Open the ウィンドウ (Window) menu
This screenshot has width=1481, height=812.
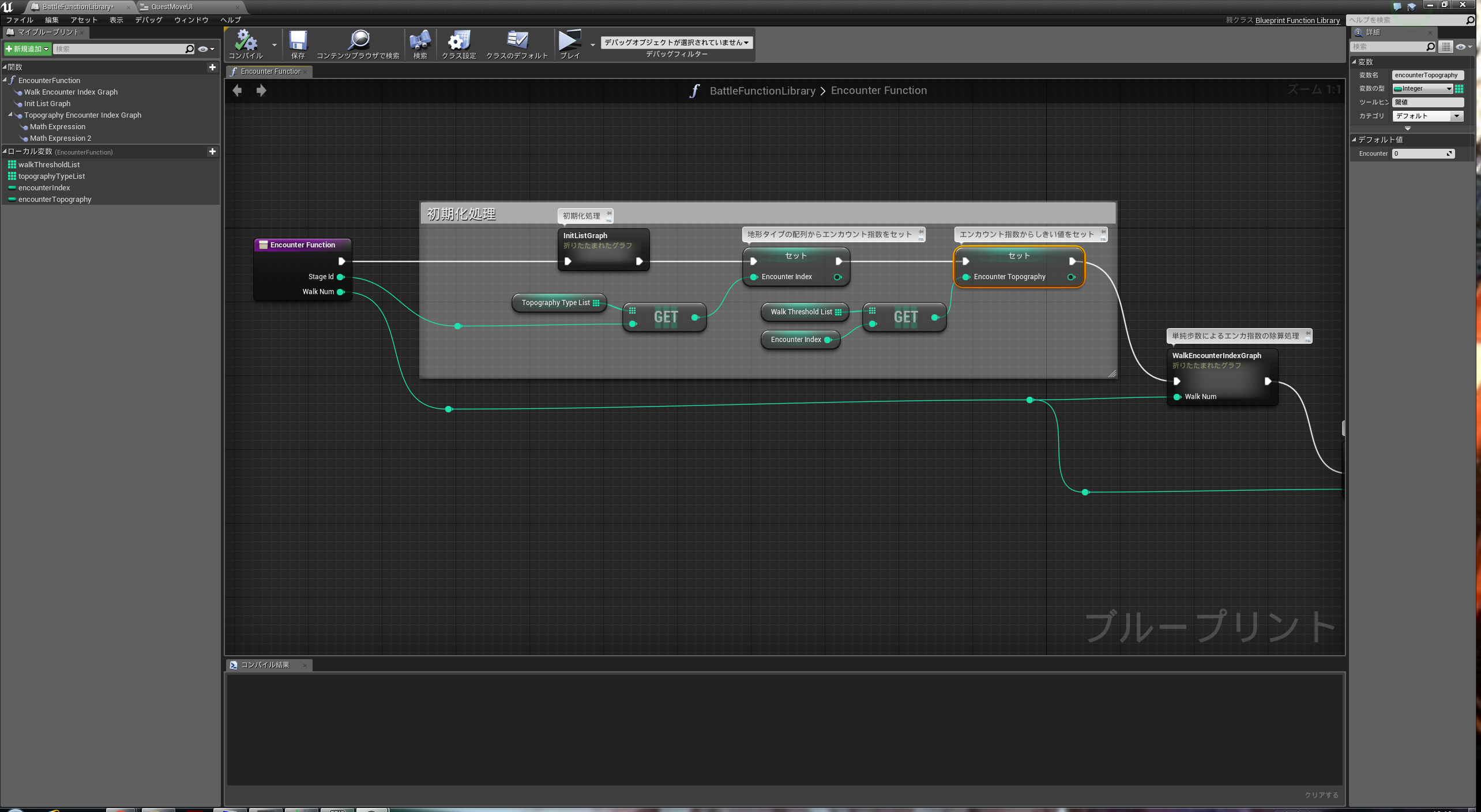pos(191,20)
